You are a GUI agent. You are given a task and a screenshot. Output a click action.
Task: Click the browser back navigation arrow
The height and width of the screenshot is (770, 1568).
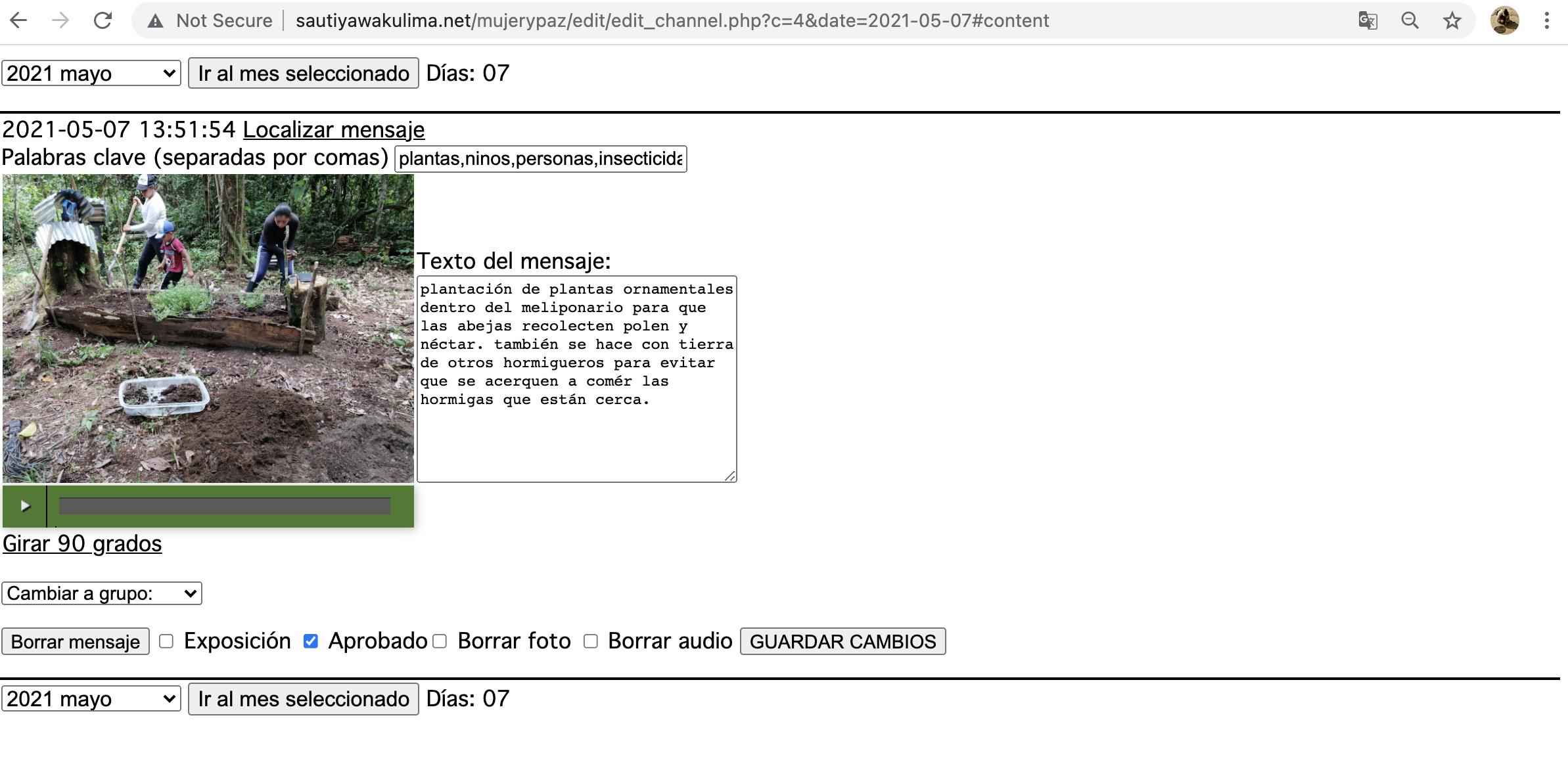(19, 20)
